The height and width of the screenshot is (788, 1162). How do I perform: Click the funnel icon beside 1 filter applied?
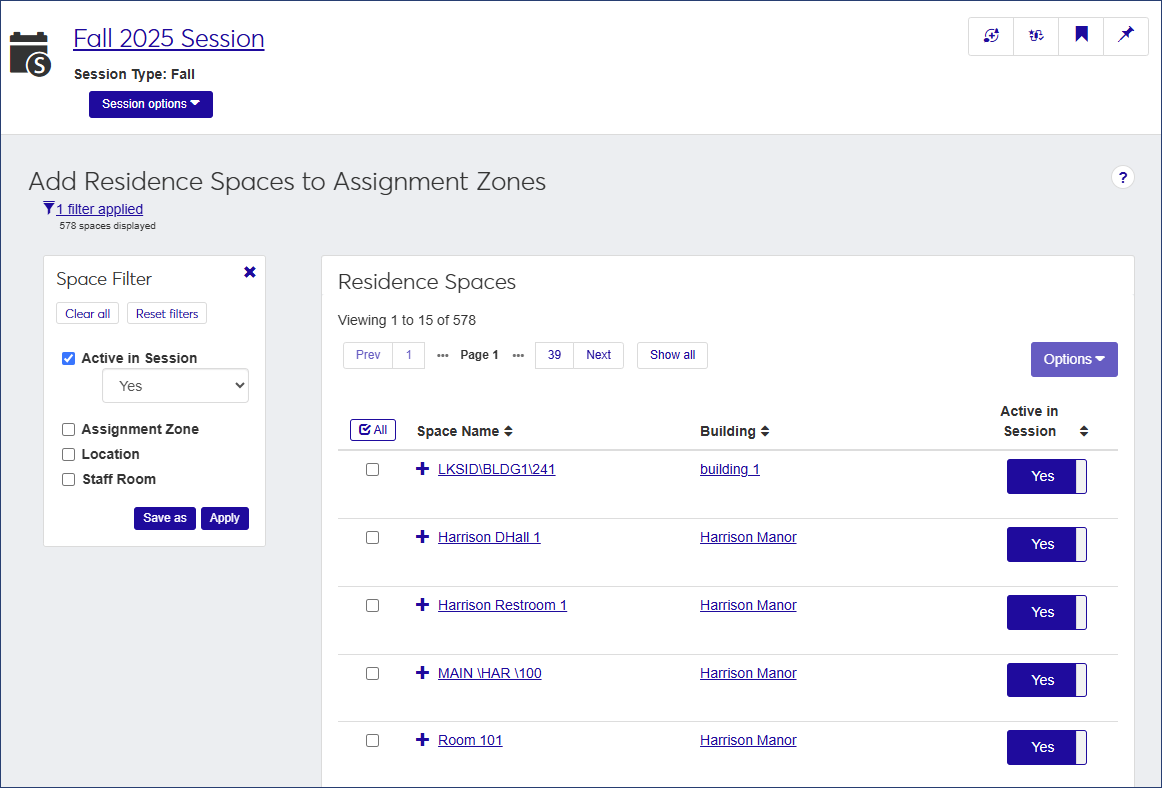pyautogui.click(x=49, y=208)
